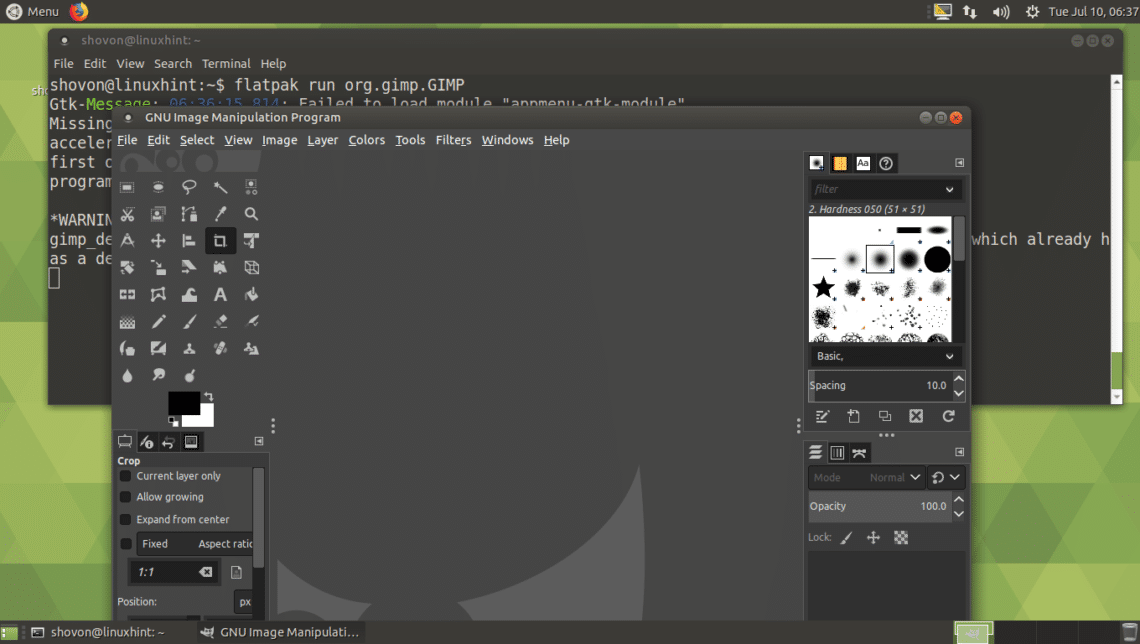The image size is (1140, 644).
Task: Reset to default black and white colors
Action: 173,421
